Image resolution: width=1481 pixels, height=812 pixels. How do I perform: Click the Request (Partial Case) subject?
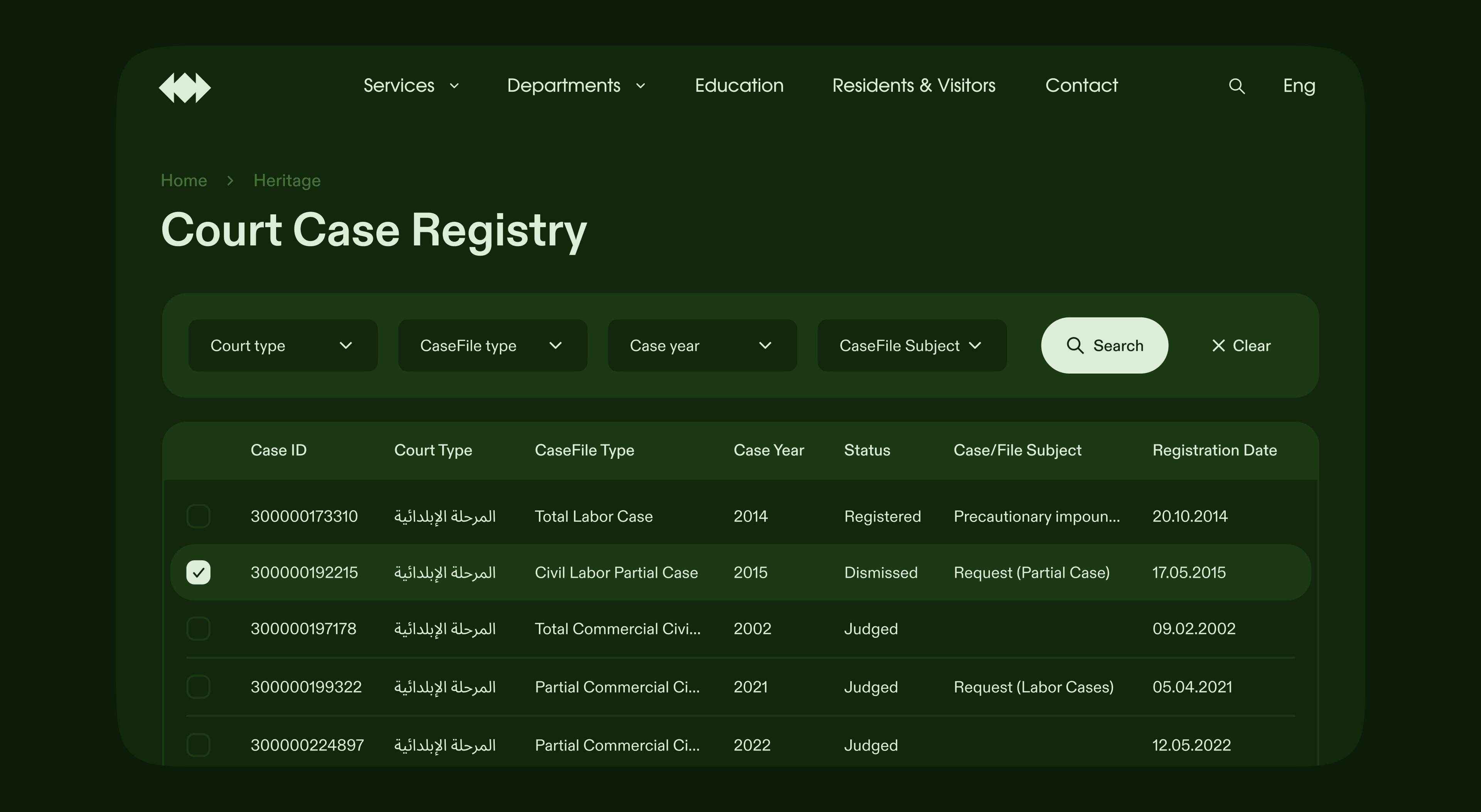click(x=1031, y=572)
